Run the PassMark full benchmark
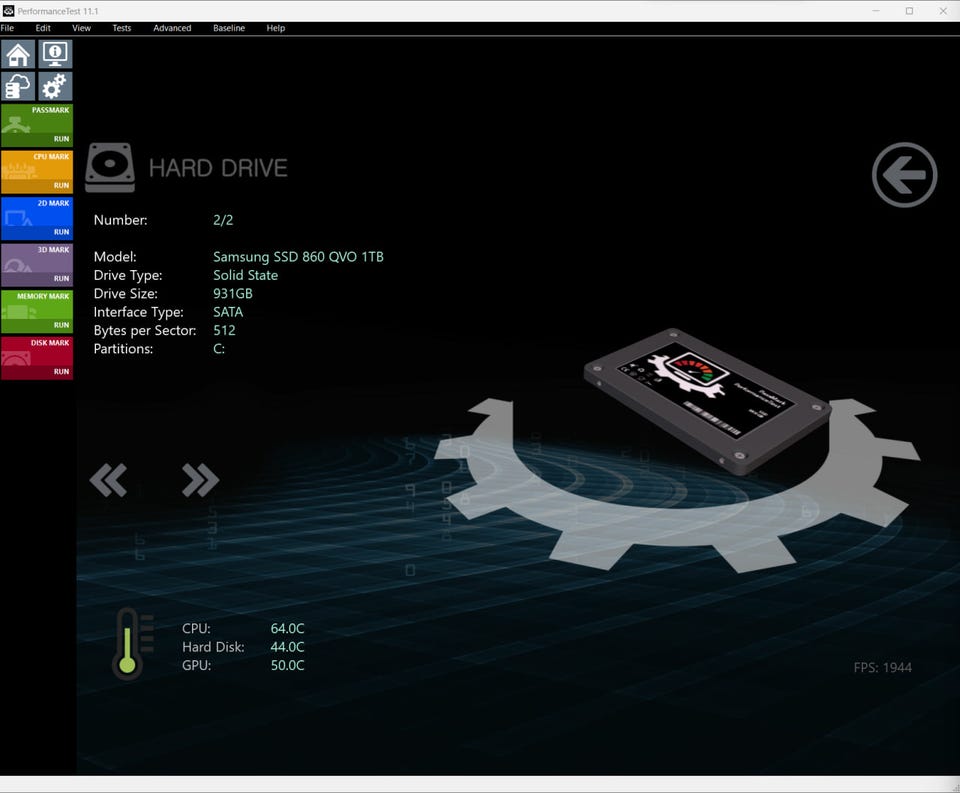The width and height of the screenshot is (960, 793). point(37,126)
